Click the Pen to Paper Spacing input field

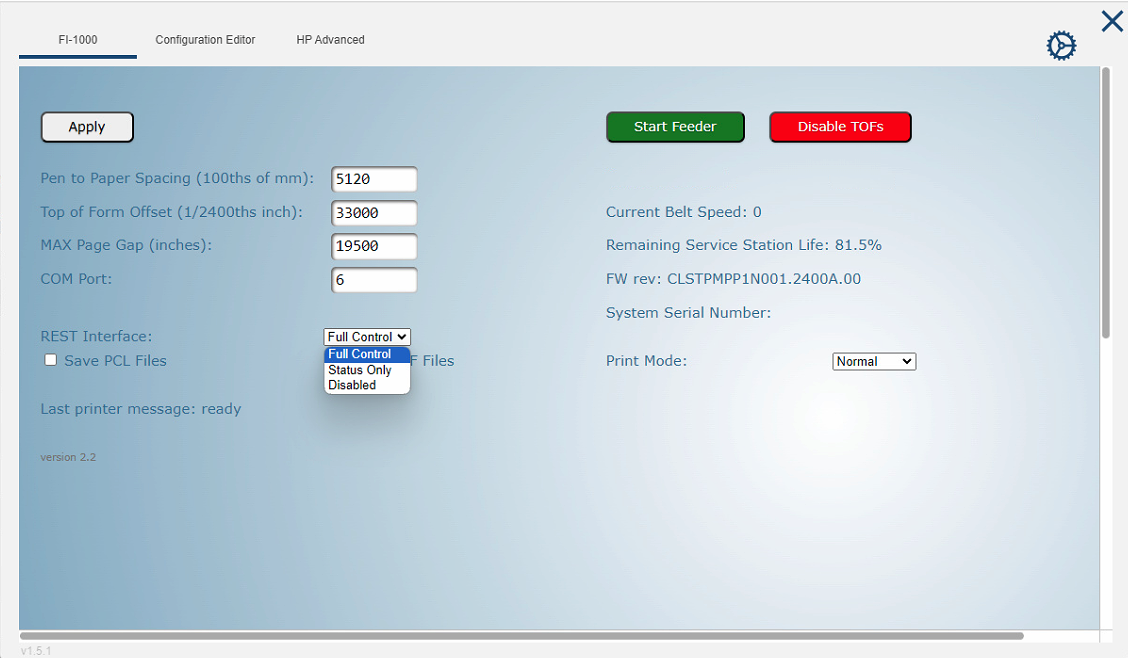(x=374, y=179)
